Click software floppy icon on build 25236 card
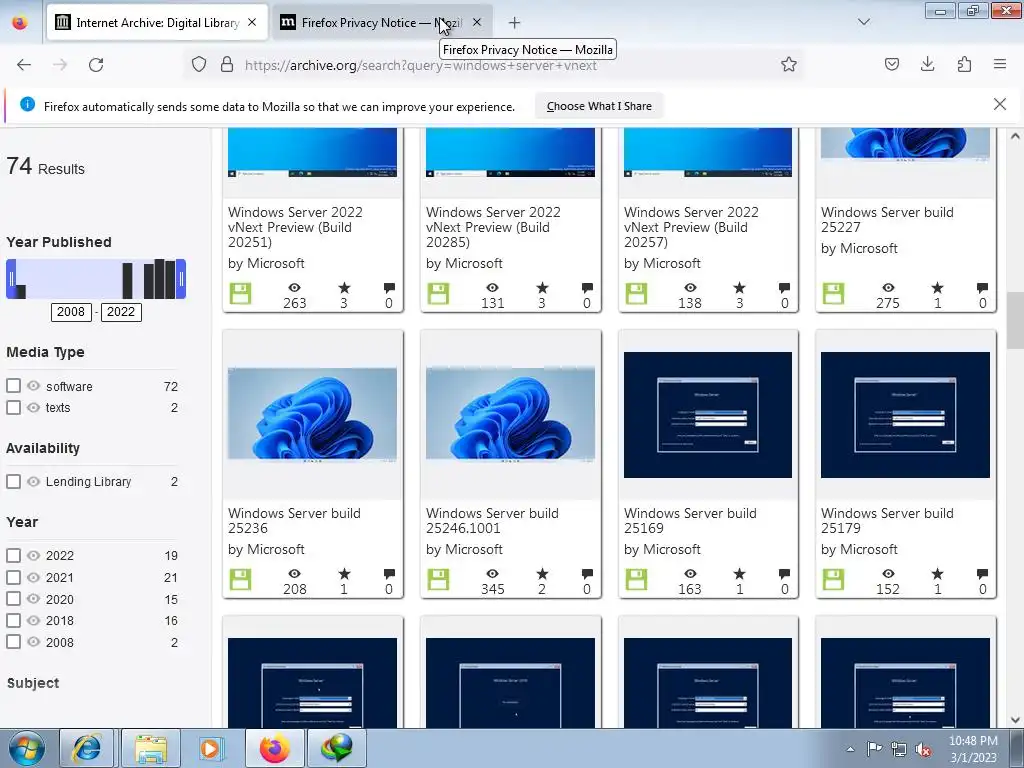This screenshot has height=768, width=1024. tap(240, 579)
